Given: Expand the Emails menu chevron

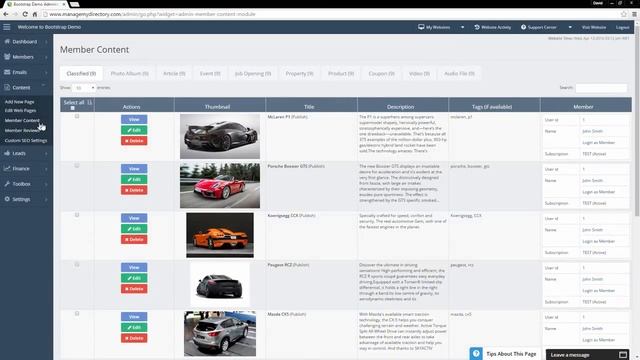Looking at the screenshot, I should pos(46,73).
